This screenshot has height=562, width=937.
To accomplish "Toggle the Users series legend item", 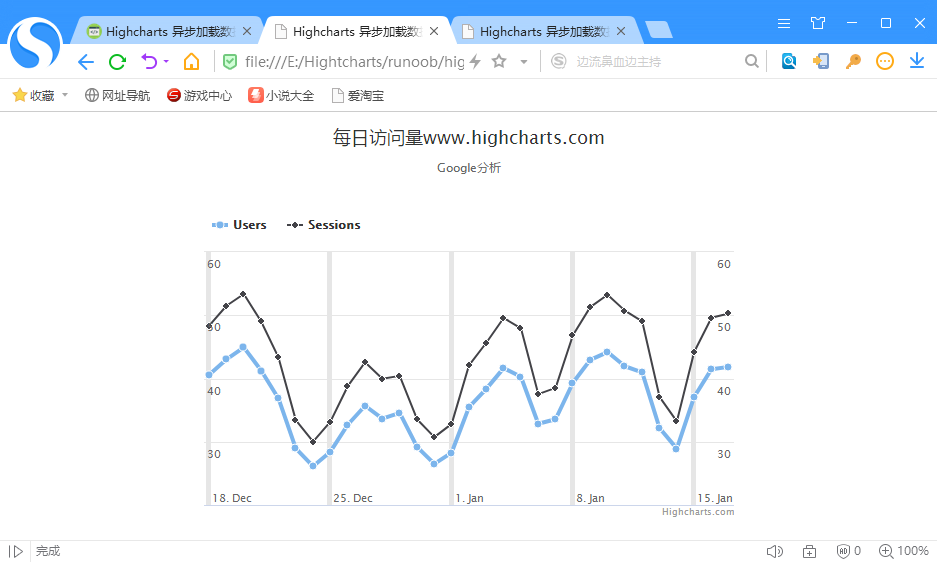I will click(x=239, y=225).
